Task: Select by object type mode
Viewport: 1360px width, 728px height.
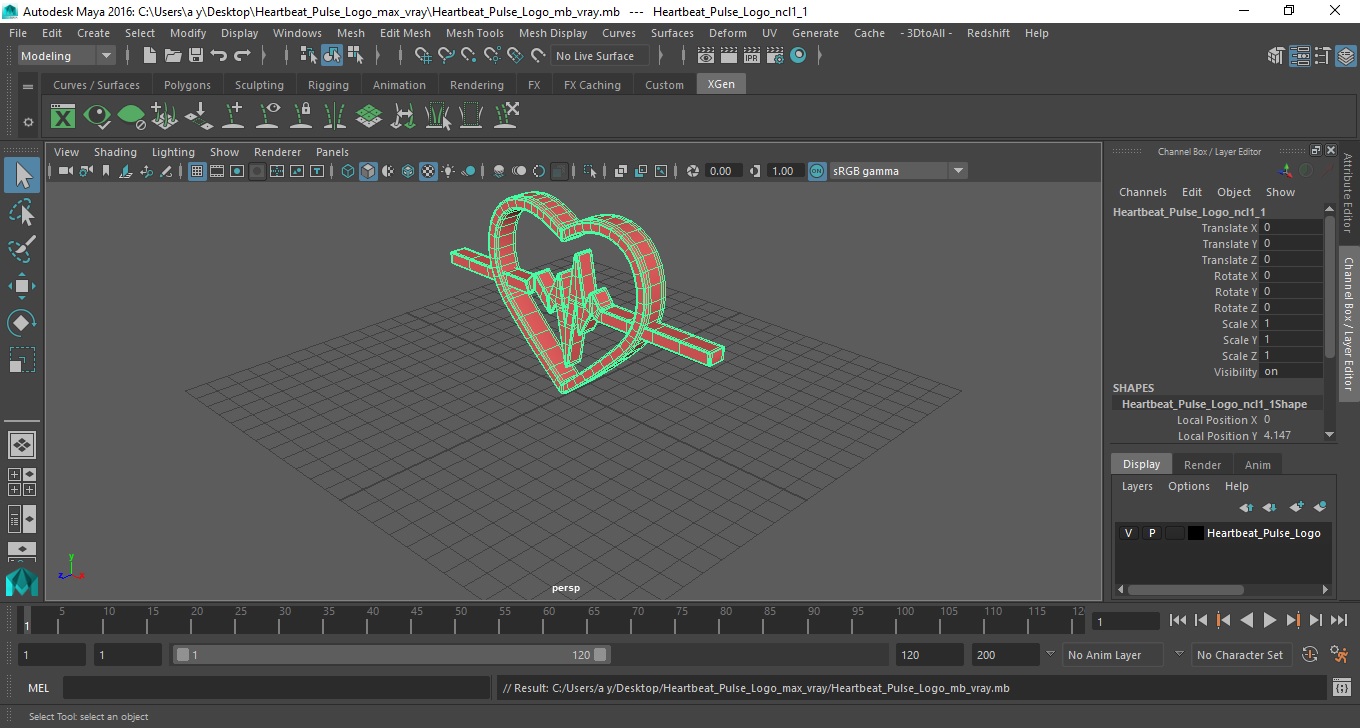Action: click(332, 56)
